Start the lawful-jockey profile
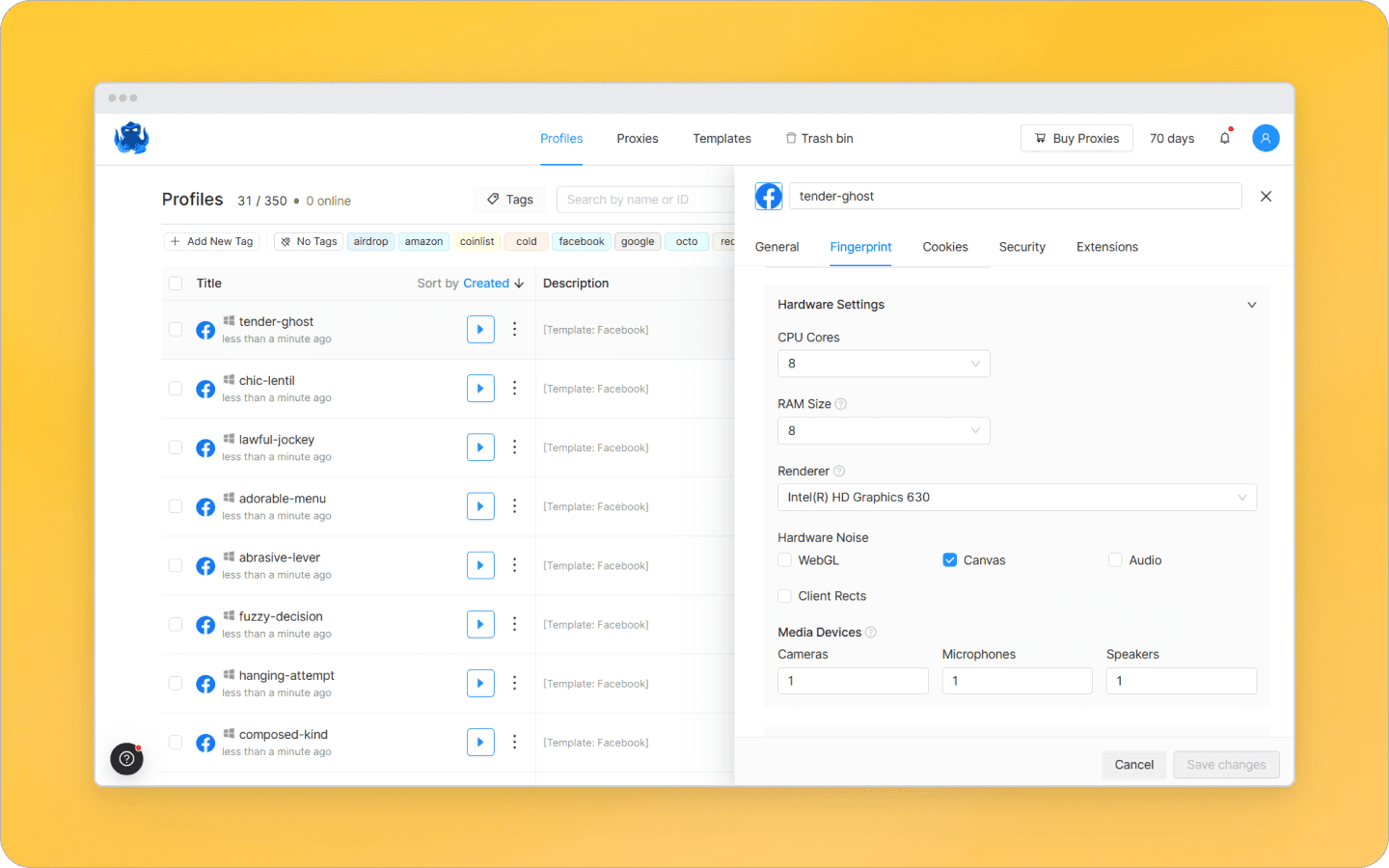Viewport: 1389px width, 868px height. [480, 447]
